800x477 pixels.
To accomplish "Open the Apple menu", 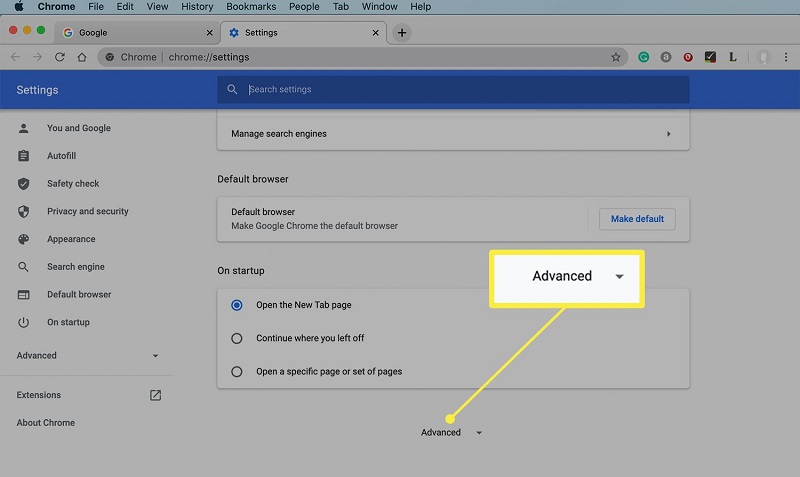I will 19,7.
